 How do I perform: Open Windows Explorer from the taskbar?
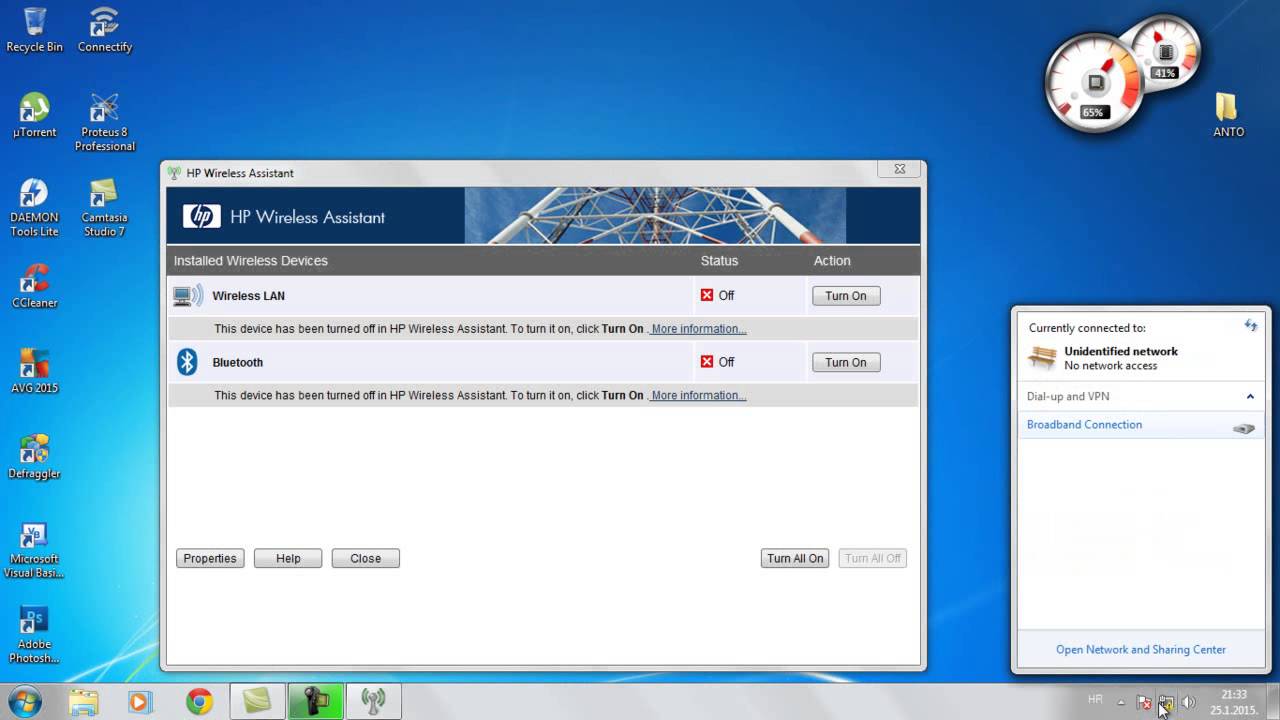(84, 702)
